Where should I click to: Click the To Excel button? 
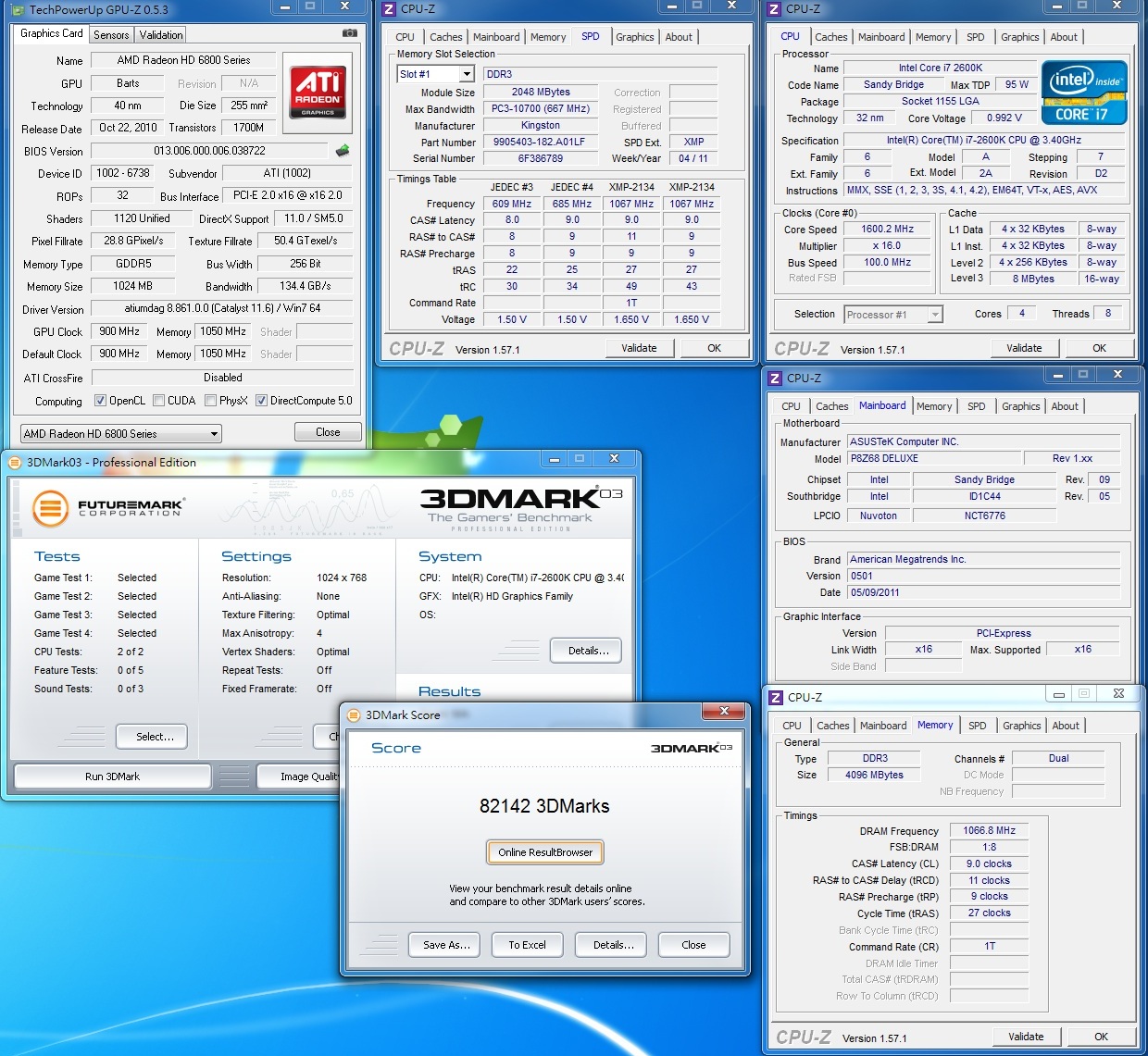[527, 945]
